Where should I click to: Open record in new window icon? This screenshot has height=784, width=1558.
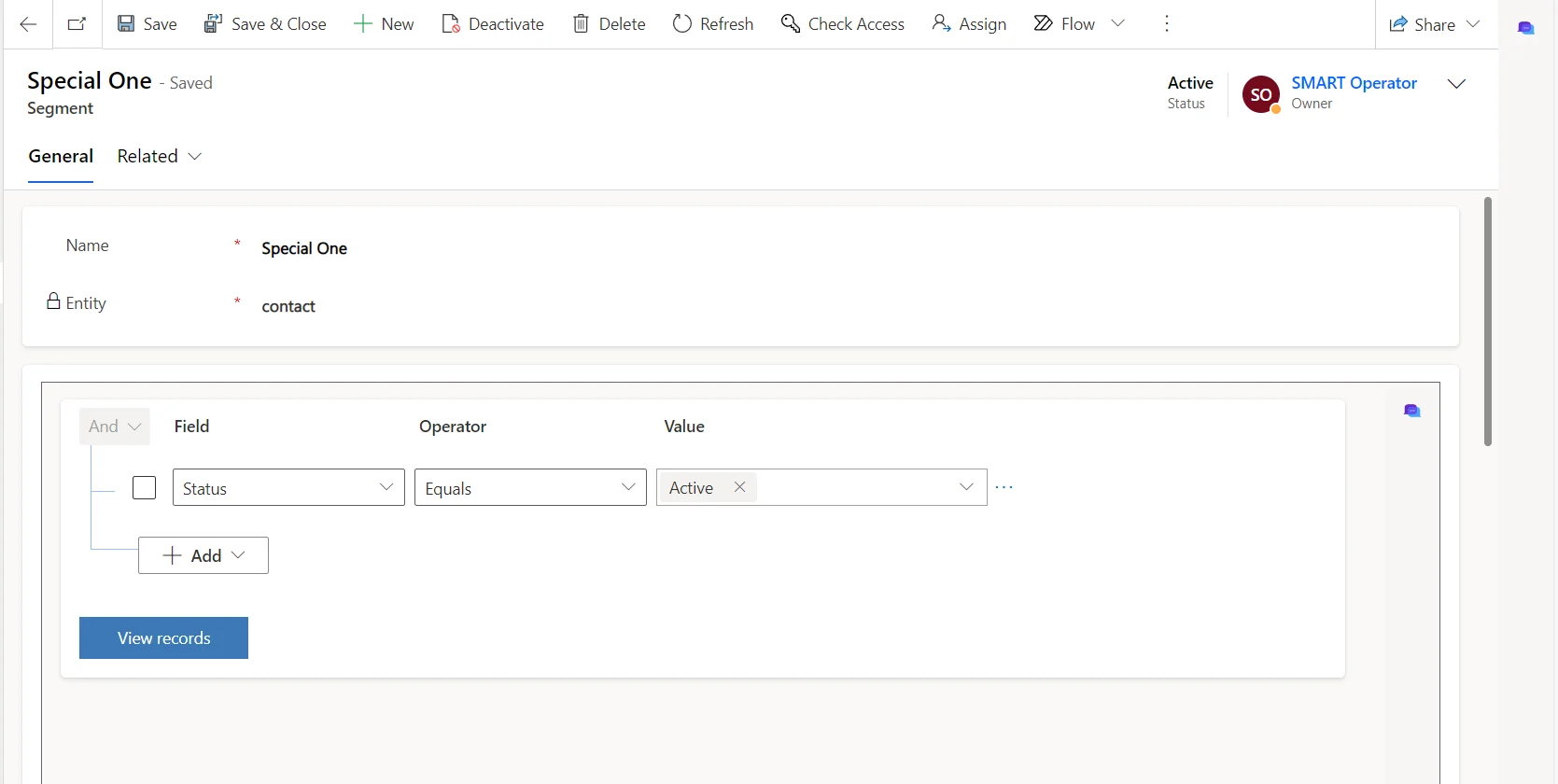[77, 24]
